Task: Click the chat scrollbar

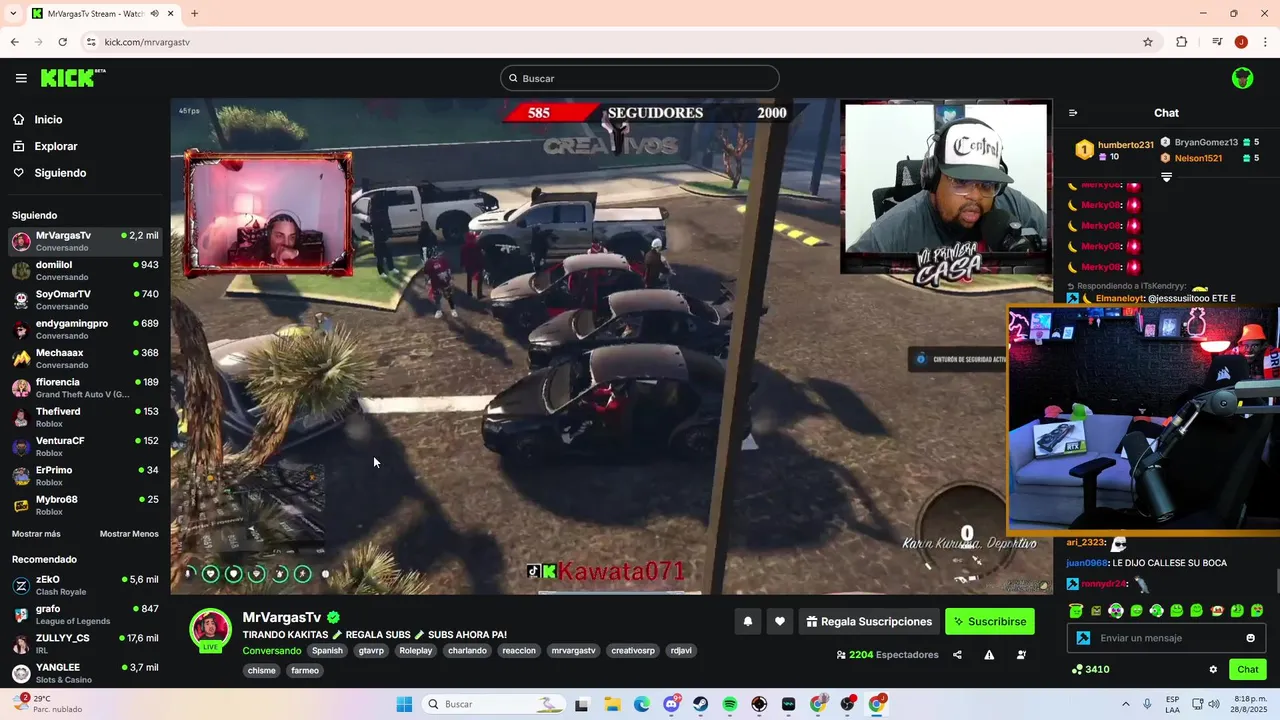Action: pyautogui.click(x=1276, y=581)
